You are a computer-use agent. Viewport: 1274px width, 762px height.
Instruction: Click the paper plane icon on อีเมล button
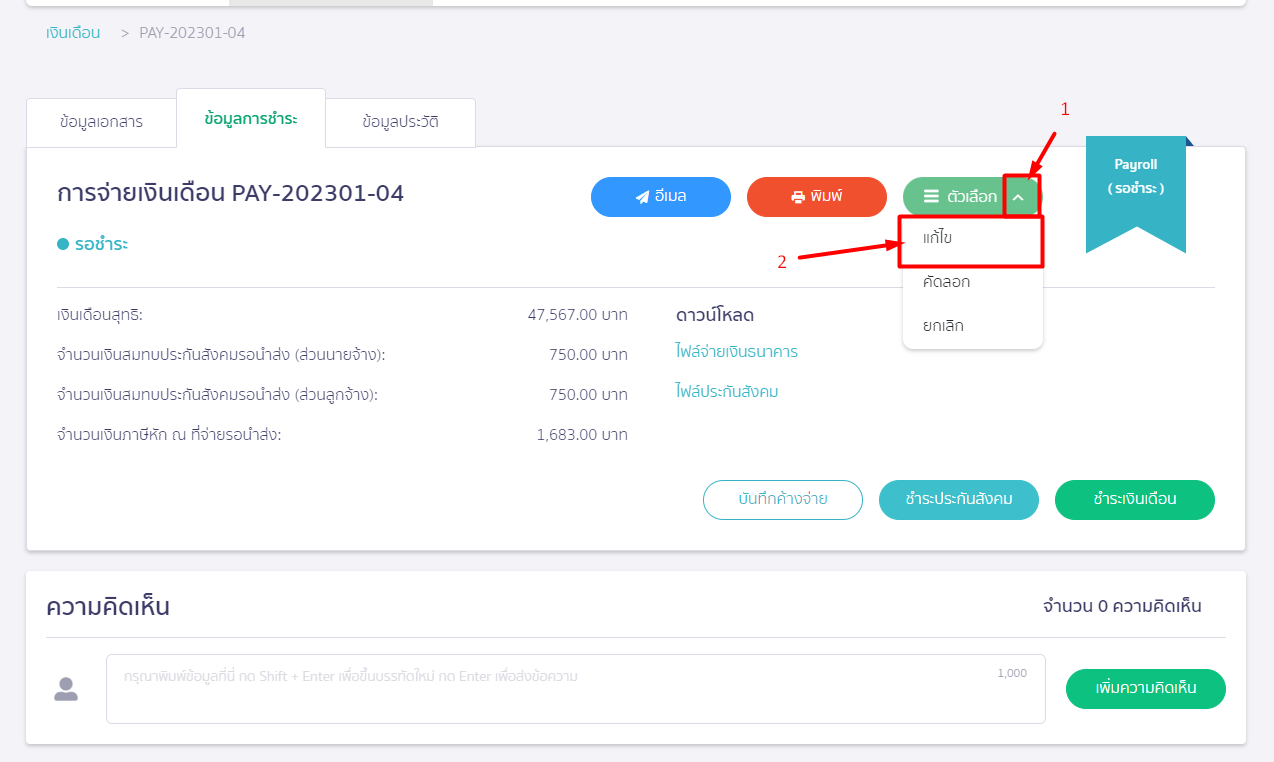click(642, 197)
